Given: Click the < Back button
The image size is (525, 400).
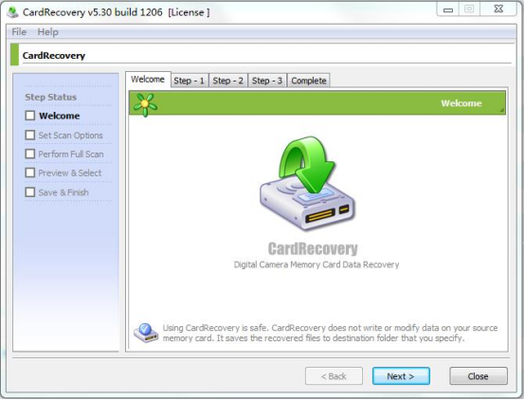Looking at the screenshot, I should click(x=334, y=376).
